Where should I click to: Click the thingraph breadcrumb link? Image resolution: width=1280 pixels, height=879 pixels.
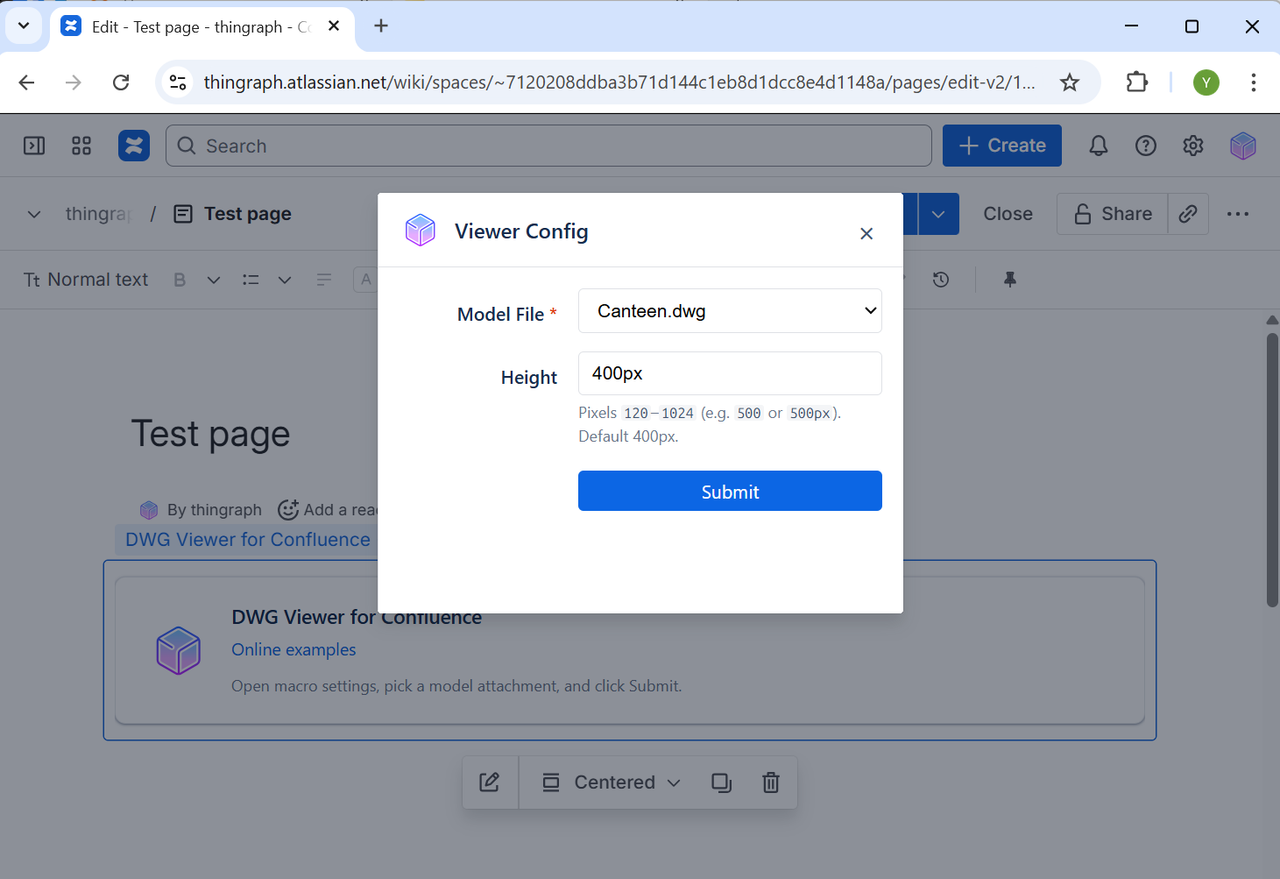click(98, 214)
